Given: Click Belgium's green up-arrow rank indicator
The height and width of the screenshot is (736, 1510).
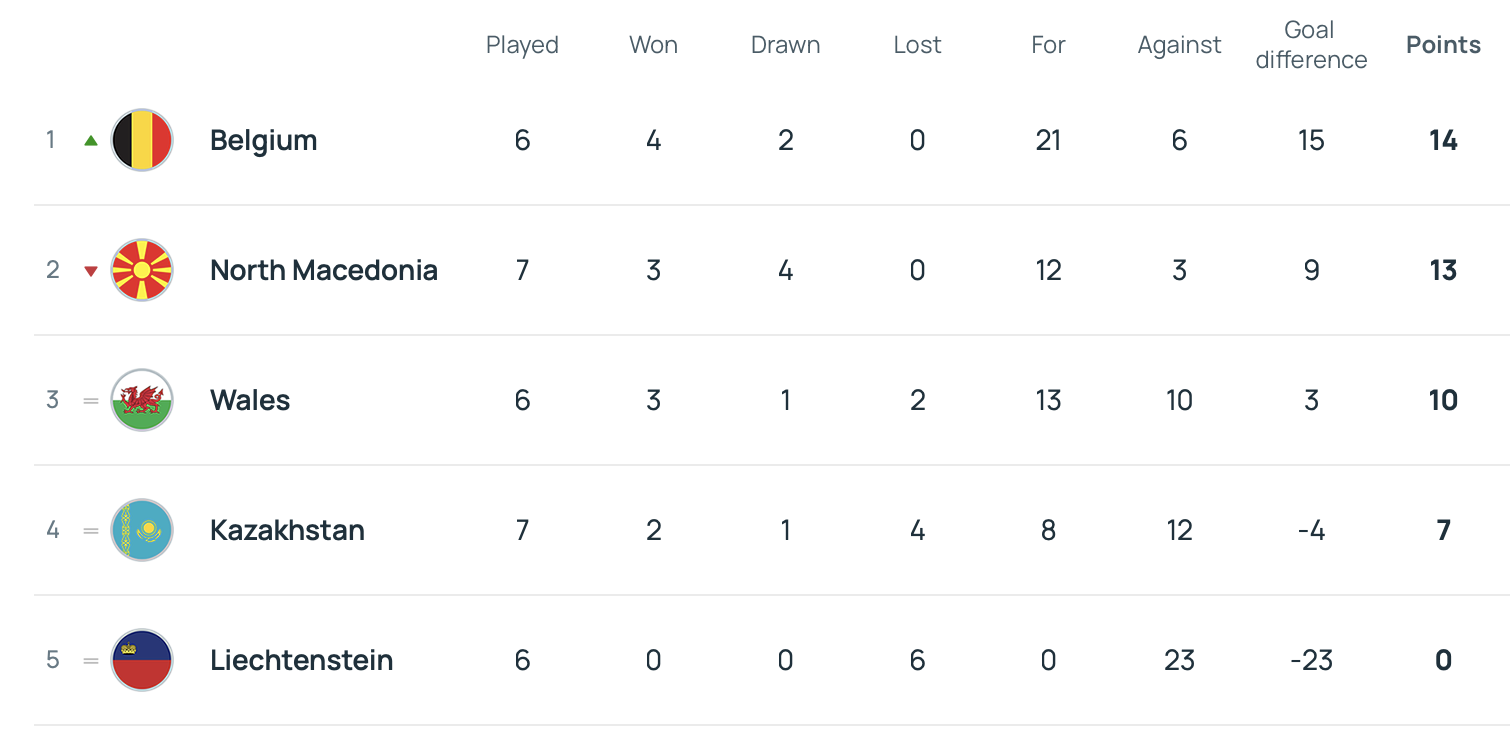Looking at the screenshot, I should coord(91,141).
